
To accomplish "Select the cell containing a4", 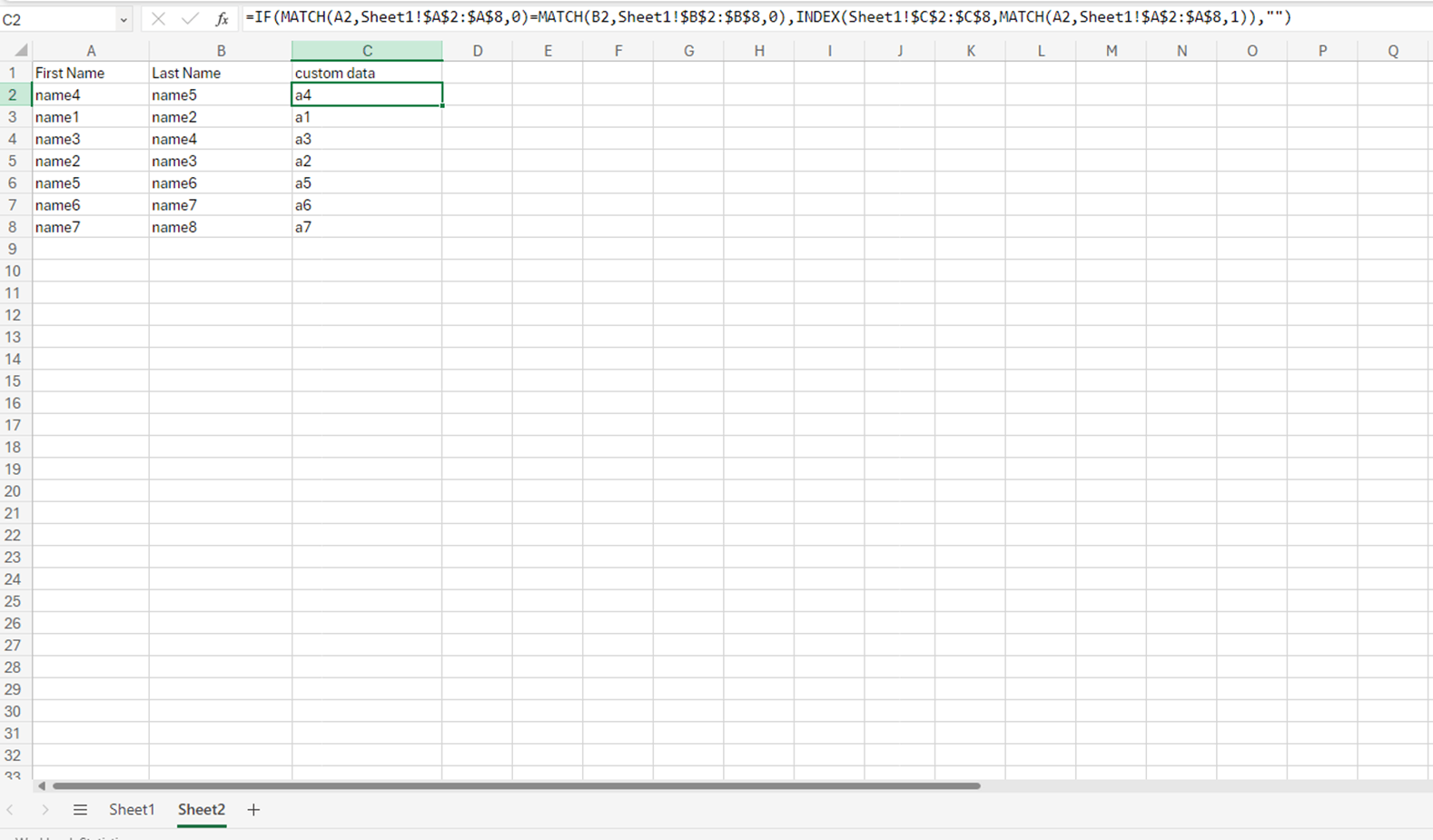I will 367,94.
